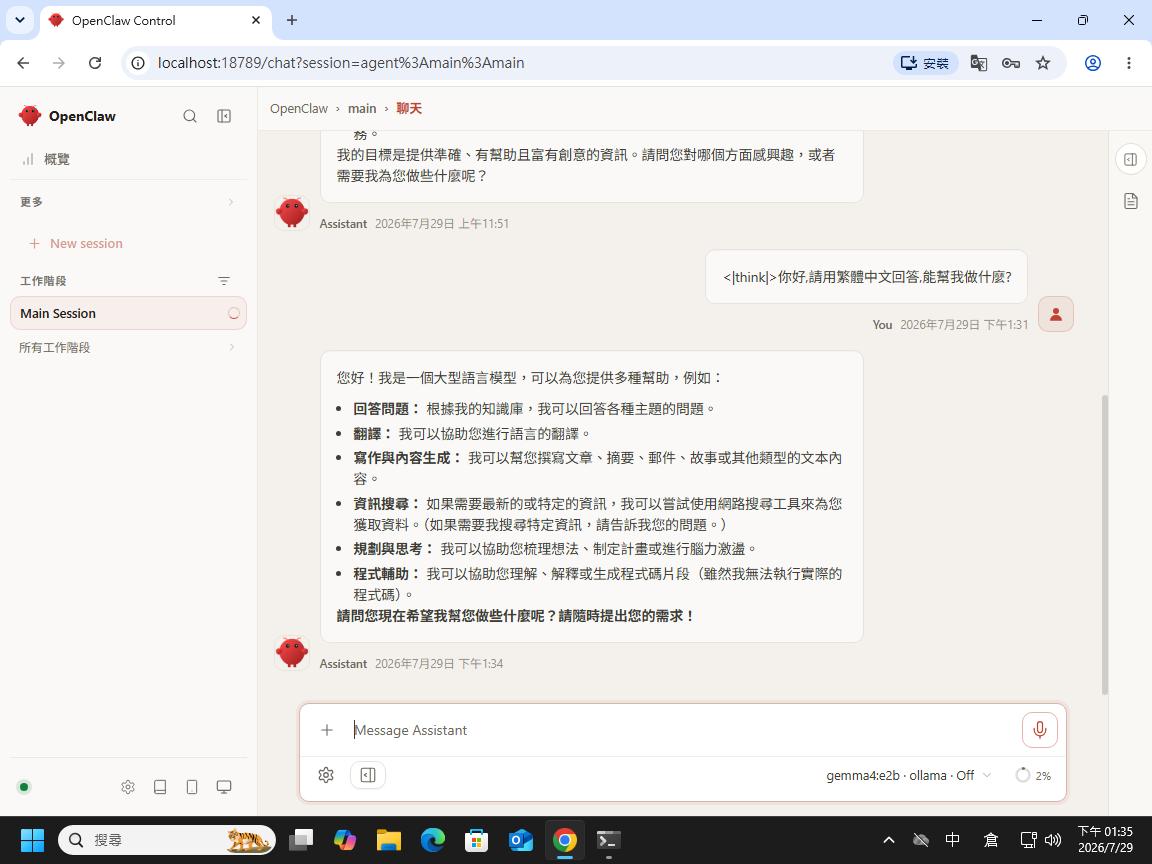Click the 中 input method indicator
Viewport: 1152px width, 864px height.
coord(953,840)
